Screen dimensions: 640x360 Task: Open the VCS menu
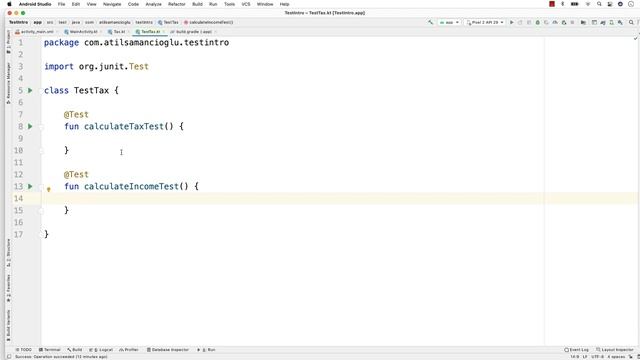coord(246,4)
